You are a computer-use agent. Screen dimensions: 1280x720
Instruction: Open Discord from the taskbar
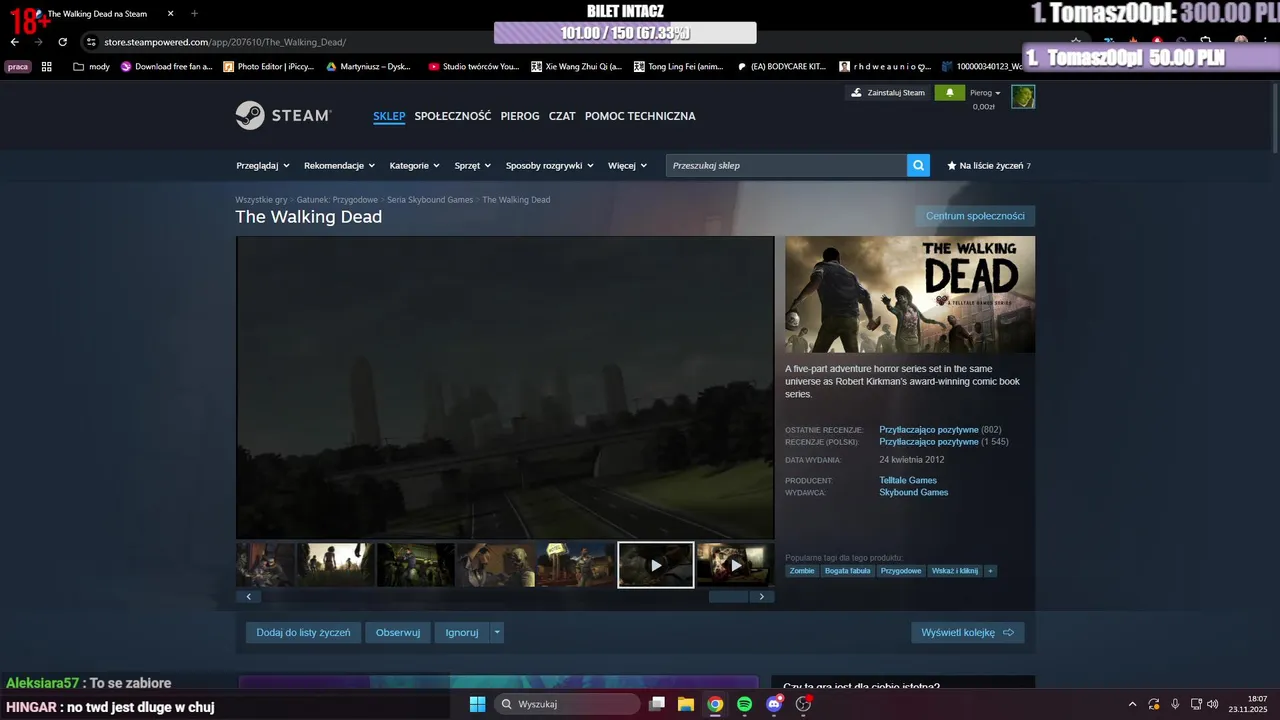(x=773, y=704)
